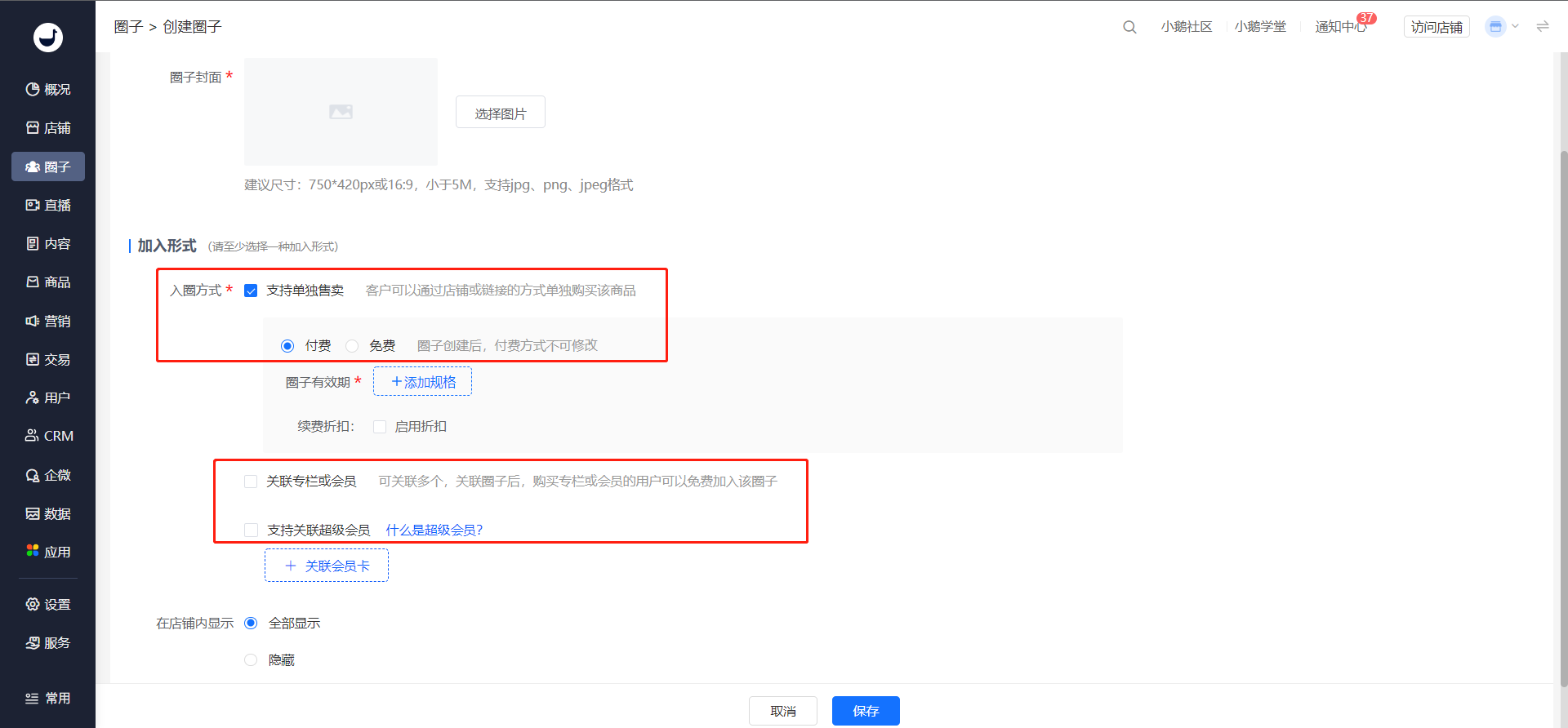Toggle 支持单独售卖 checkbox
1568x728 pixels.
(251, 291)
